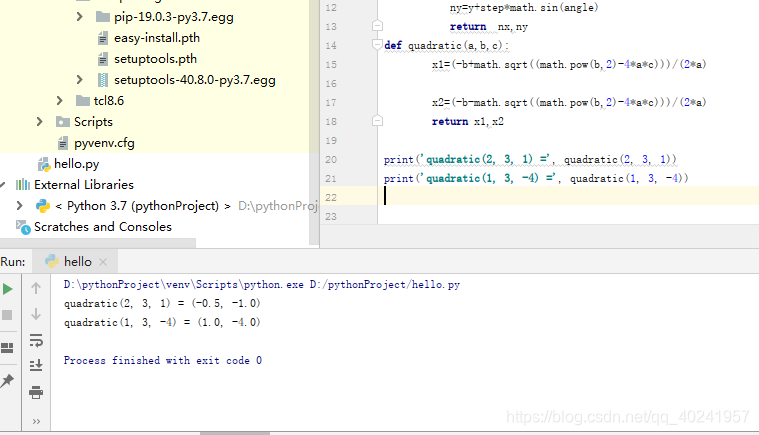
Task: Select the Scripts folder label
Action: (93, 121)
